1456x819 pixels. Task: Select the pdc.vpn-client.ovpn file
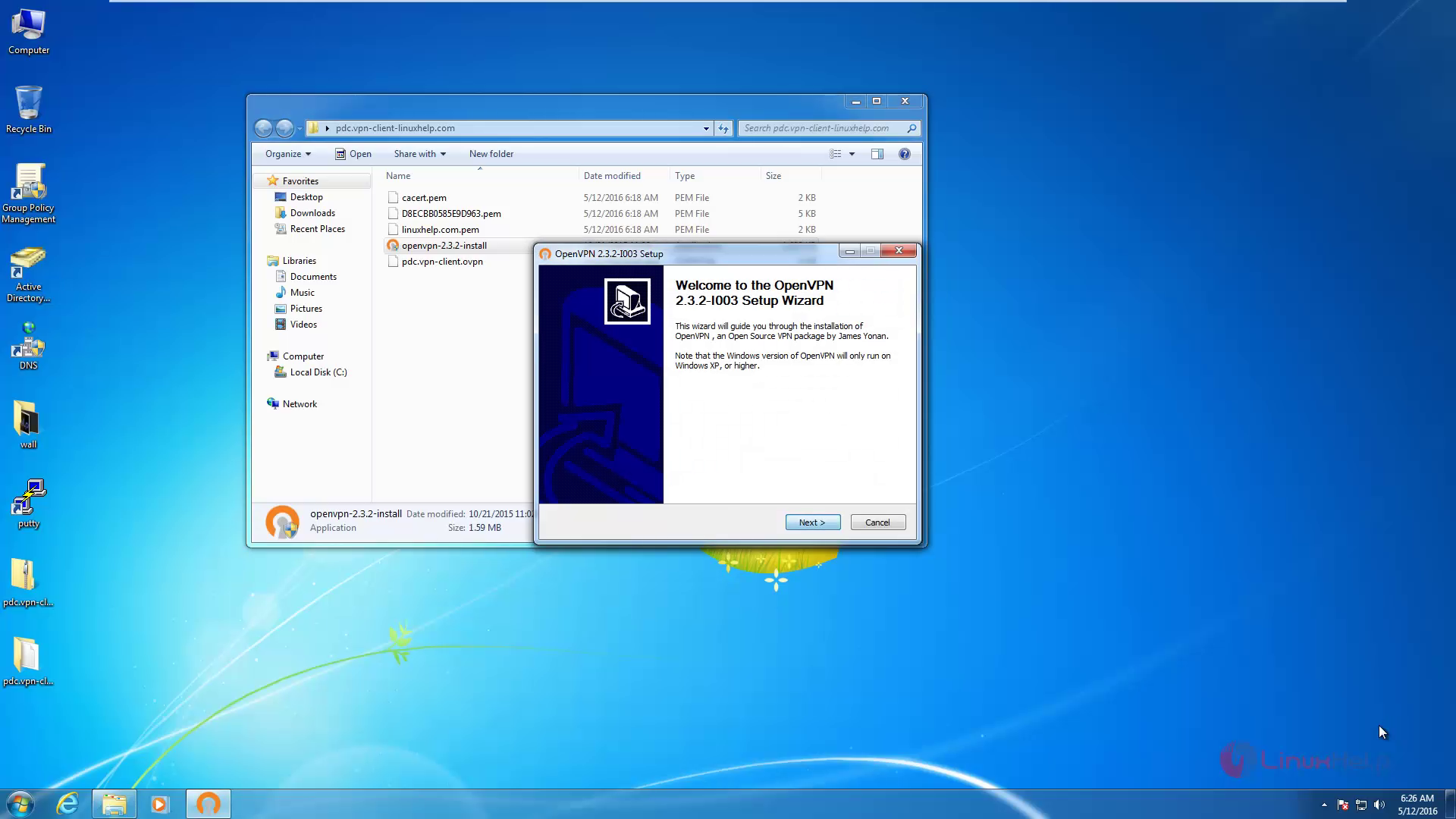[x=442, y=262]
